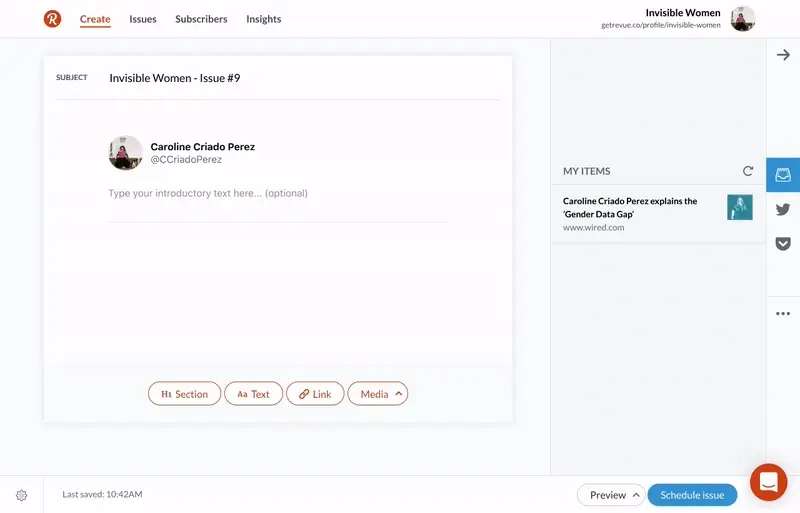Open the Pocket source icon
Image resolution: width=800 pixels, height=513 pixels.
click(783, 243)
